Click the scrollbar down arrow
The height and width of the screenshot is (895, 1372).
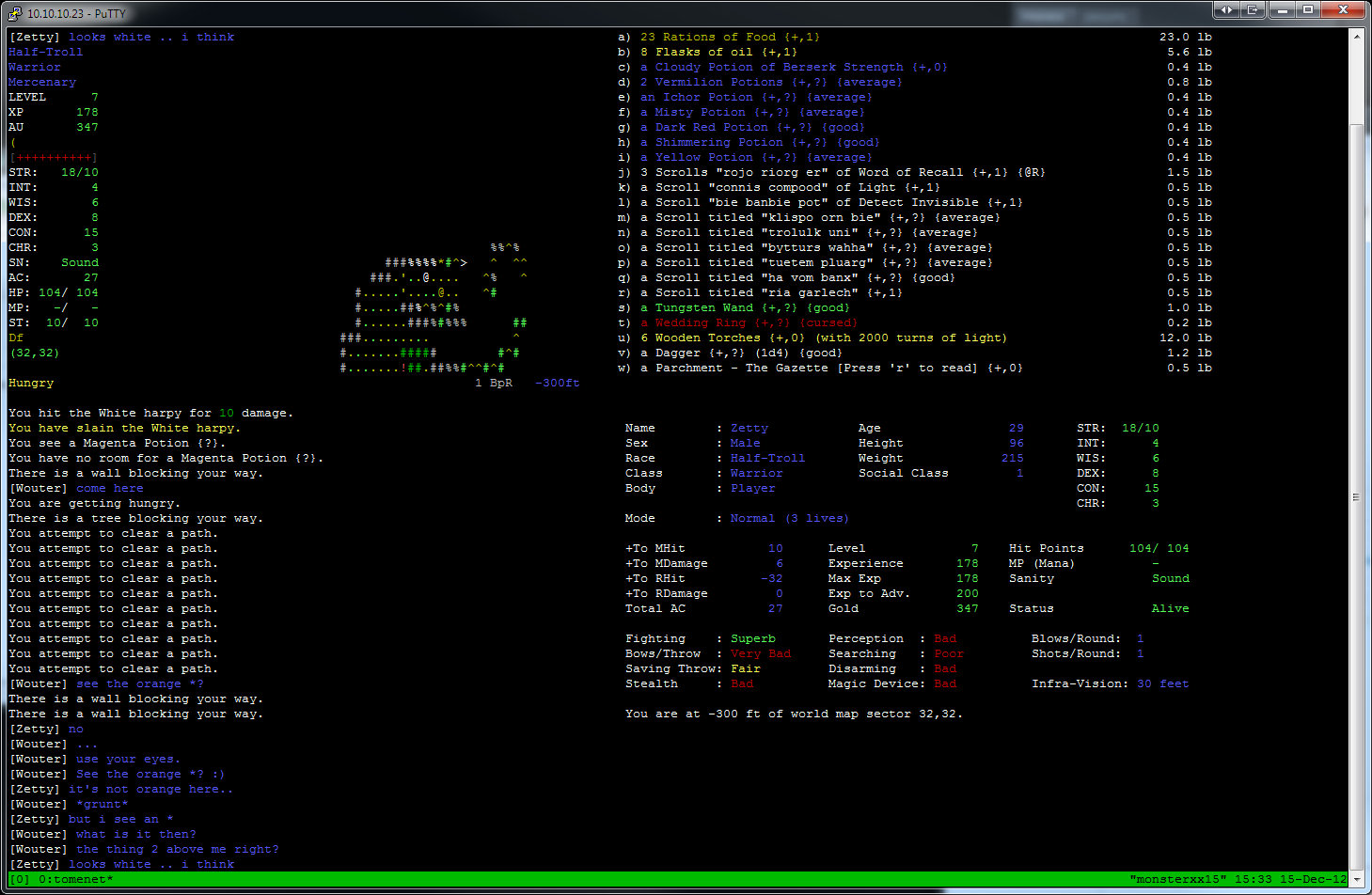click(1356, 879)
